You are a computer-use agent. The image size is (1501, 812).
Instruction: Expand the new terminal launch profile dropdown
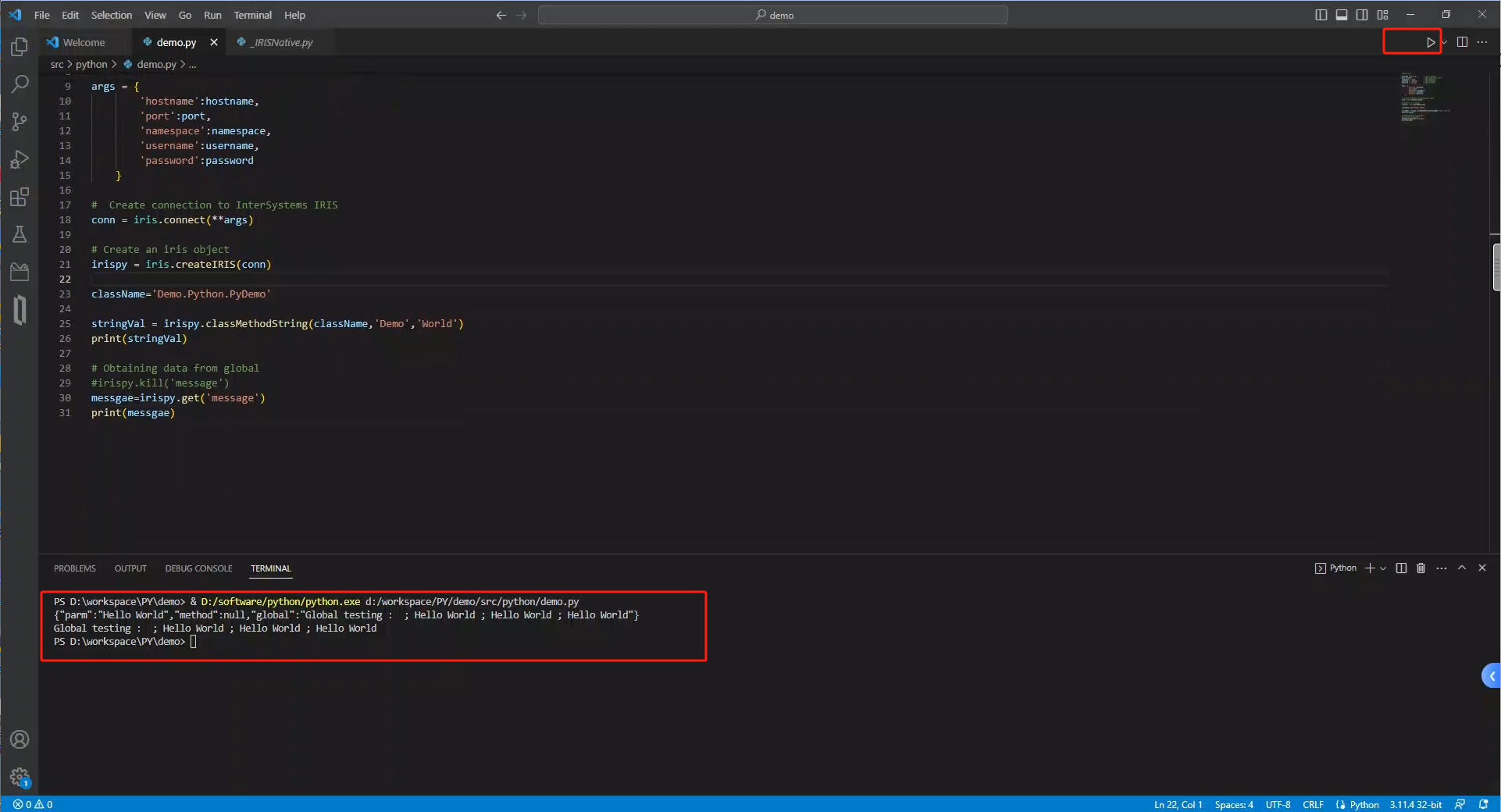click(x=1383, y=568)
